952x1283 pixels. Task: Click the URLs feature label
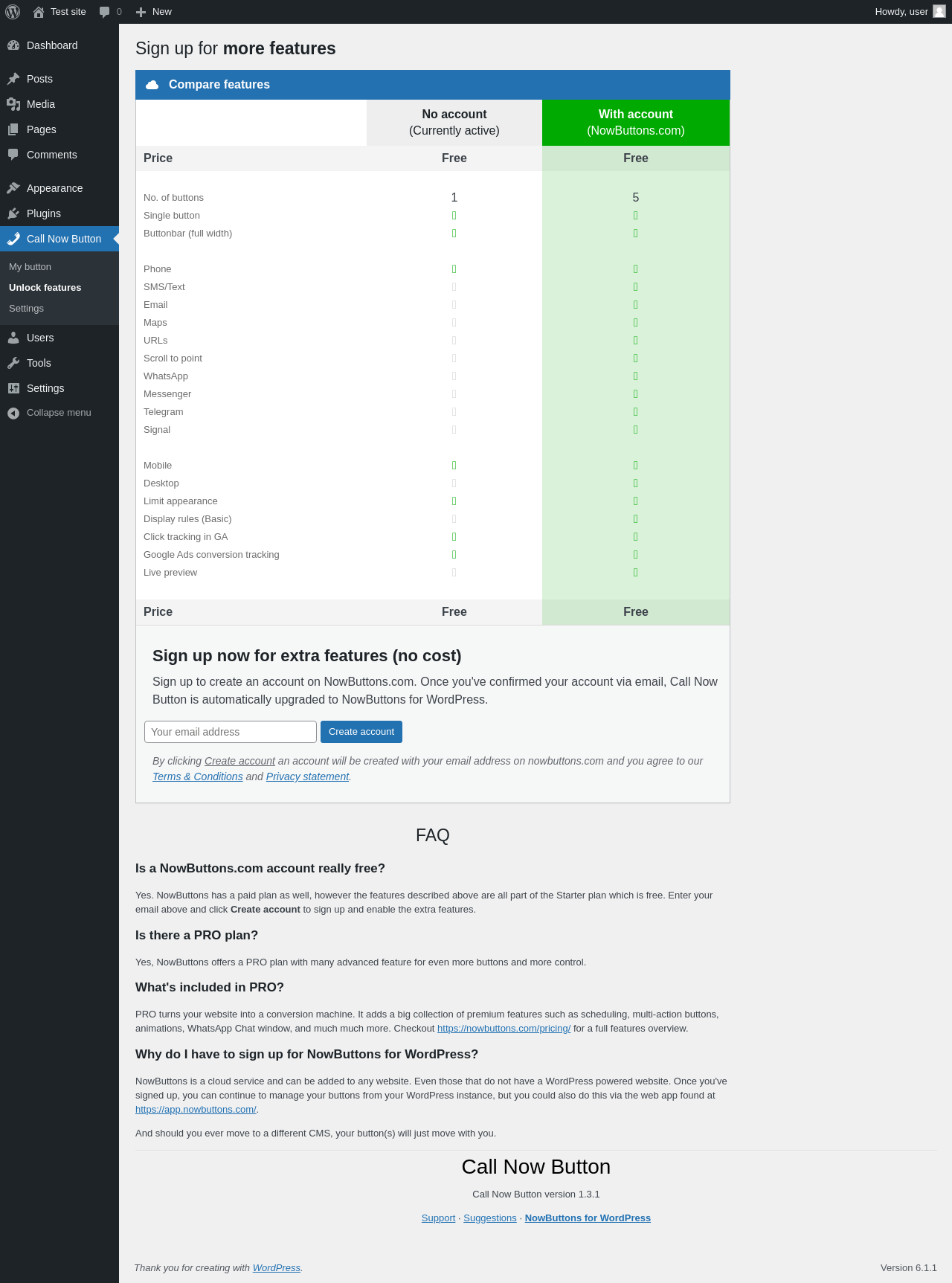(x=155, y=341)
